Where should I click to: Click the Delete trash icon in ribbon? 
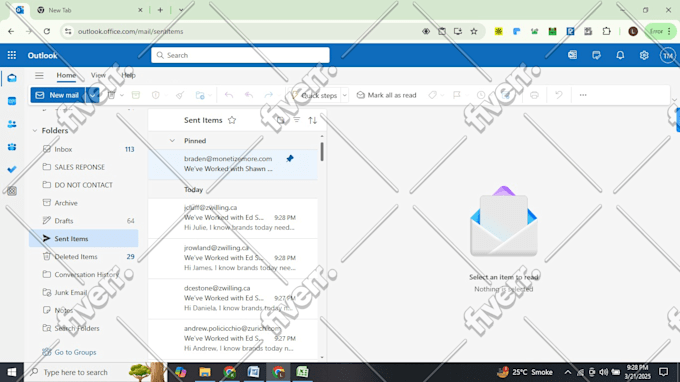(111, 95)
